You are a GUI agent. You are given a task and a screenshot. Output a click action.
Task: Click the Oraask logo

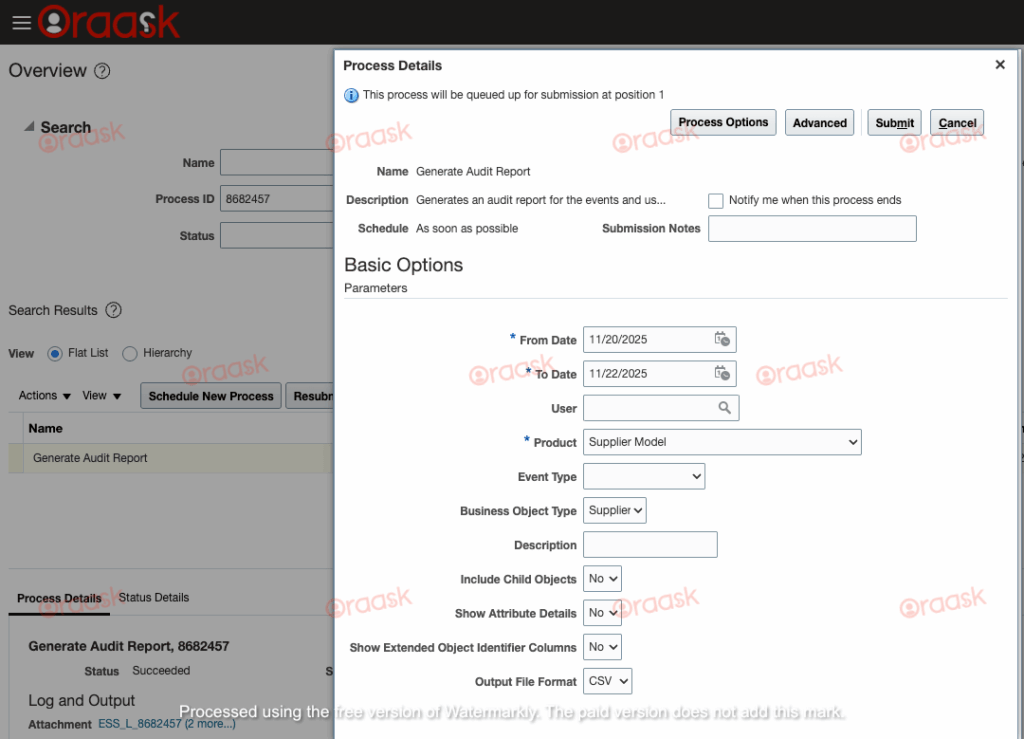click(x=108, y=22)
